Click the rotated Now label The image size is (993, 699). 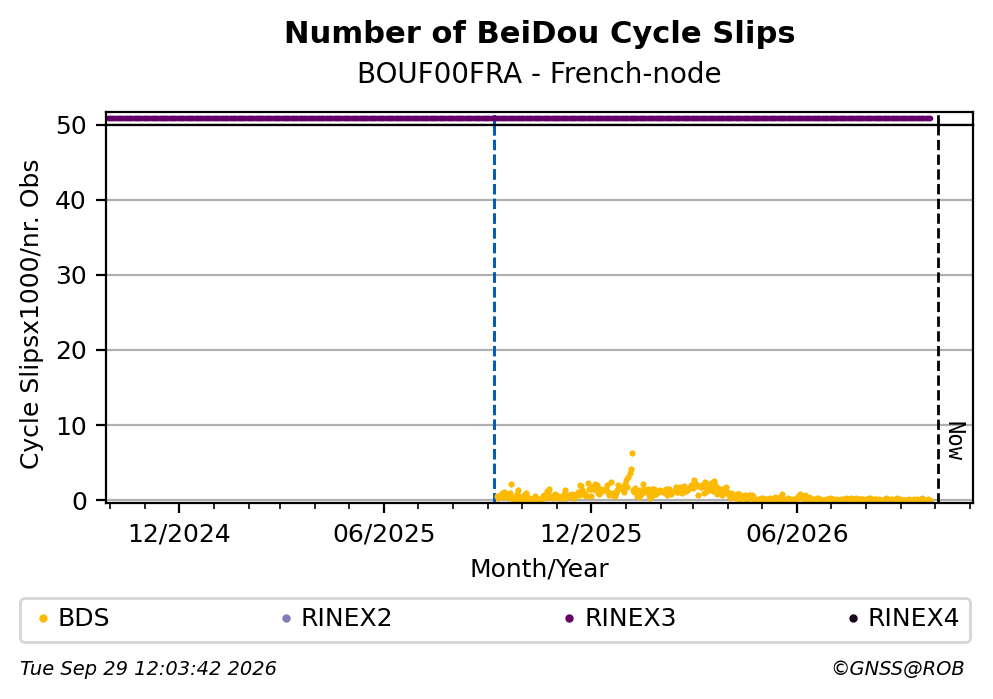pos(956,441)
